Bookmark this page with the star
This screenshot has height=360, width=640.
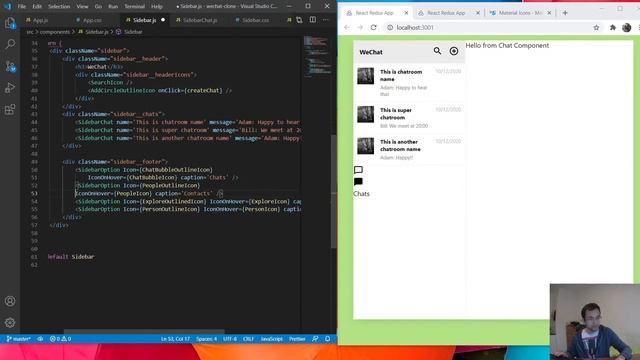pos(596,28)
